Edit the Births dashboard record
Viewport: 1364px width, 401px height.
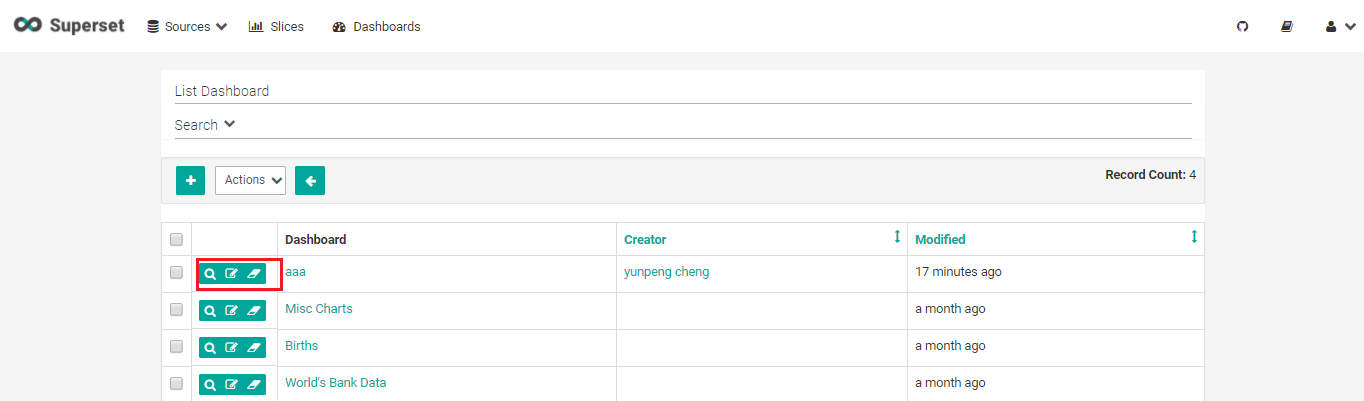232,347
